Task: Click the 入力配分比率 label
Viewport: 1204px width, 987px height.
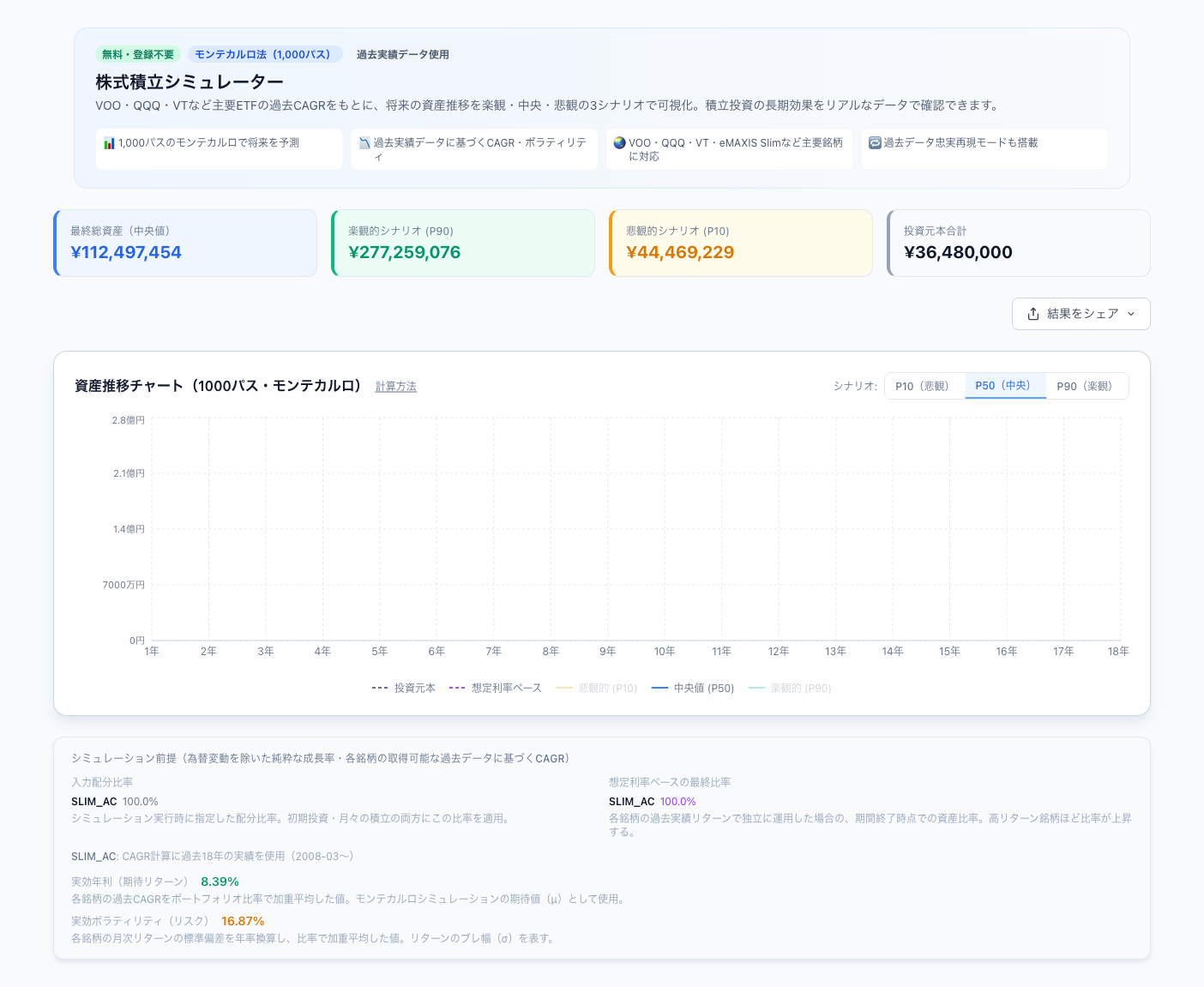Action: pos(102,782)
